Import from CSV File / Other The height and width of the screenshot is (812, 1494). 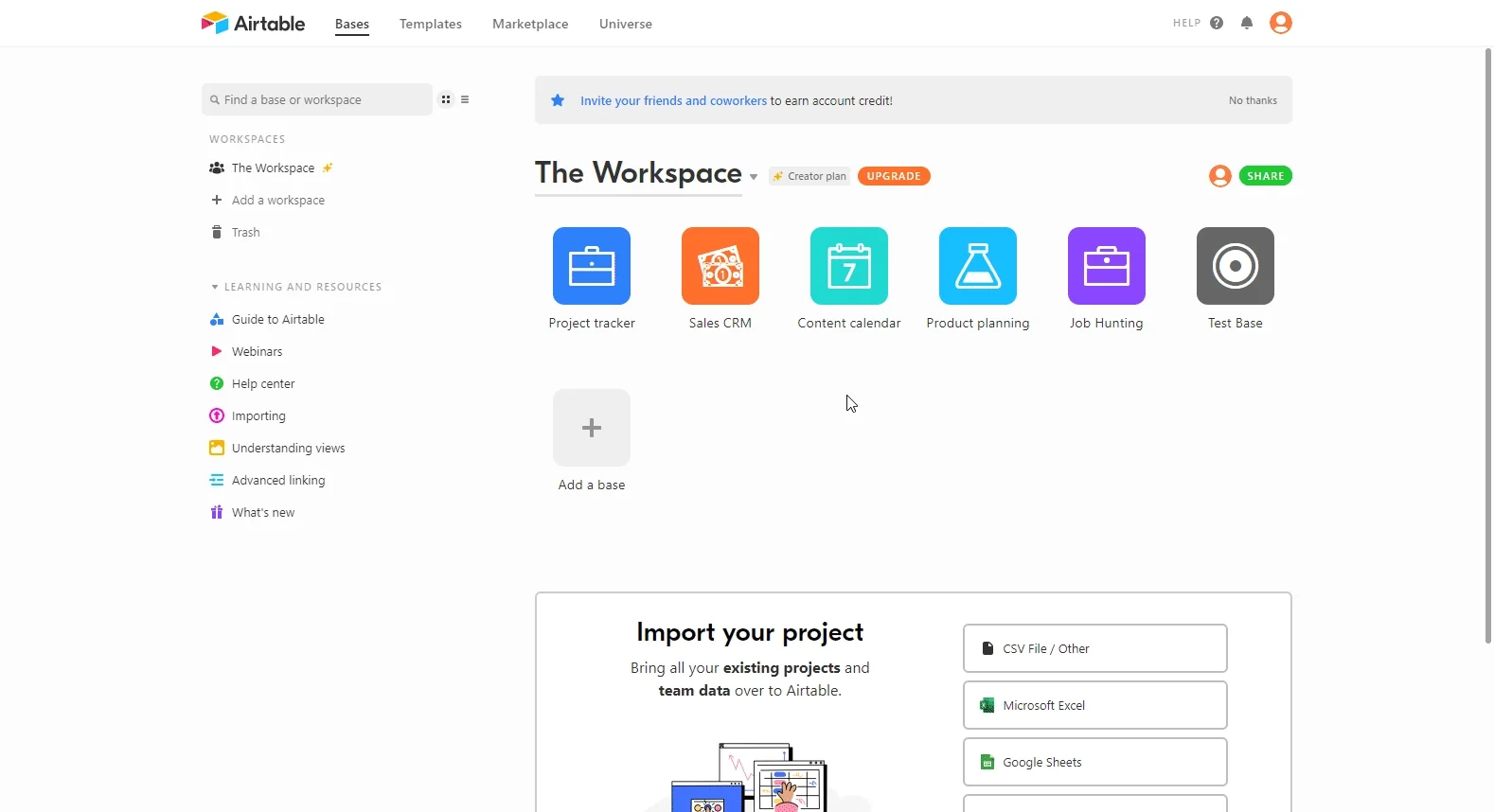[1095, 648]
